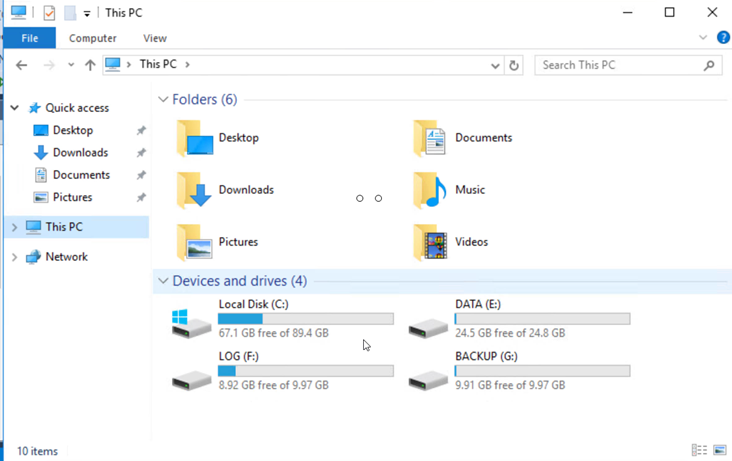
Task: Click the Quick access label
Action: 77,108
